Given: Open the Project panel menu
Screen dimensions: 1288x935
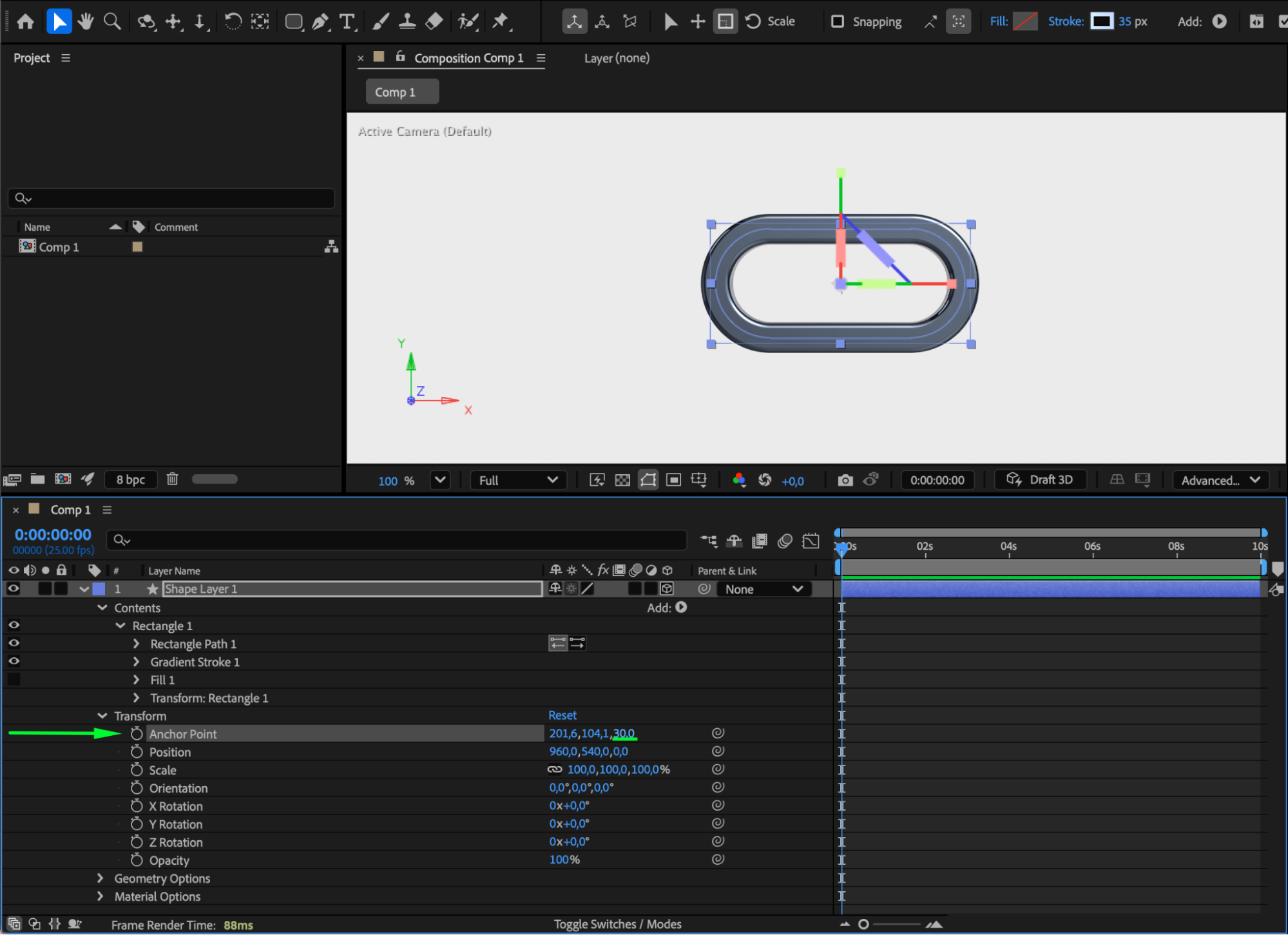Looking at the screenshot, I should click(x=66, y=58).
